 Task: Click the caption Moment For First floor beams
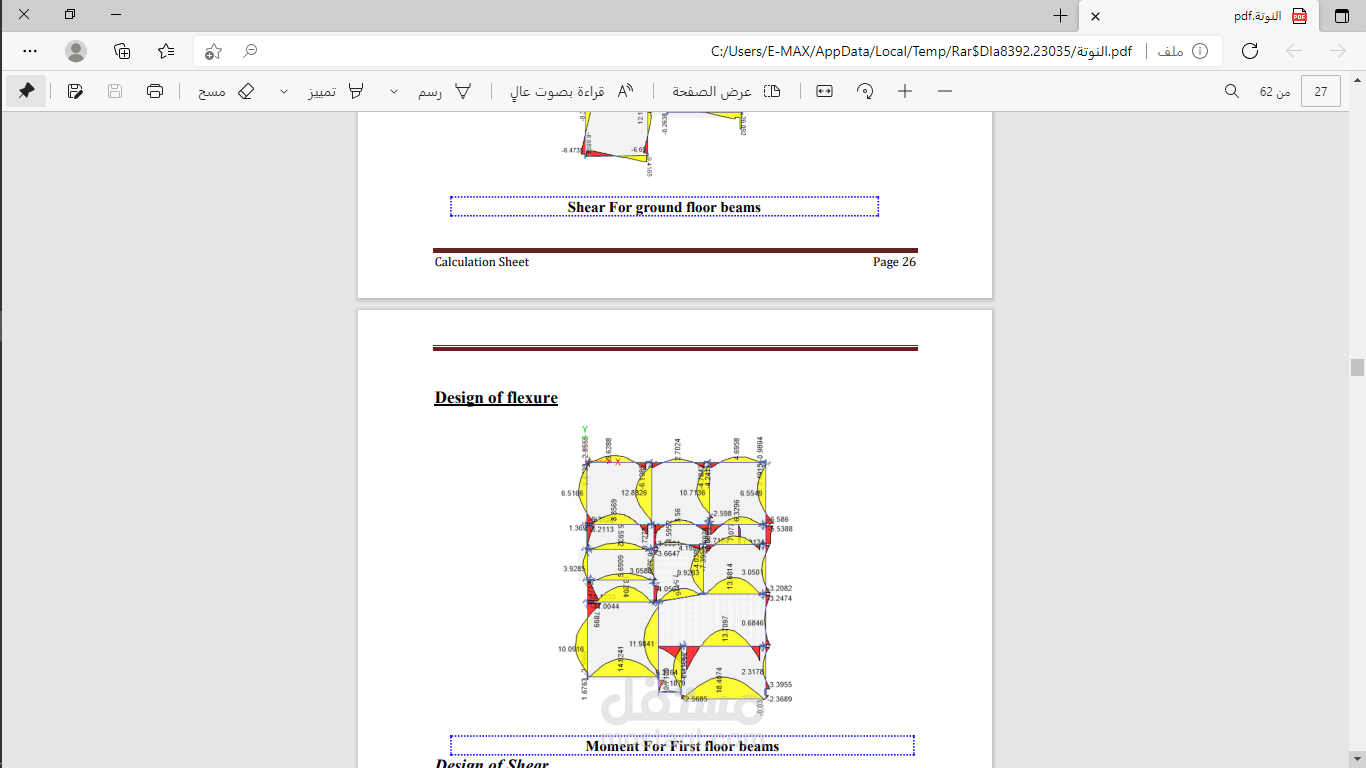(682, 746)
